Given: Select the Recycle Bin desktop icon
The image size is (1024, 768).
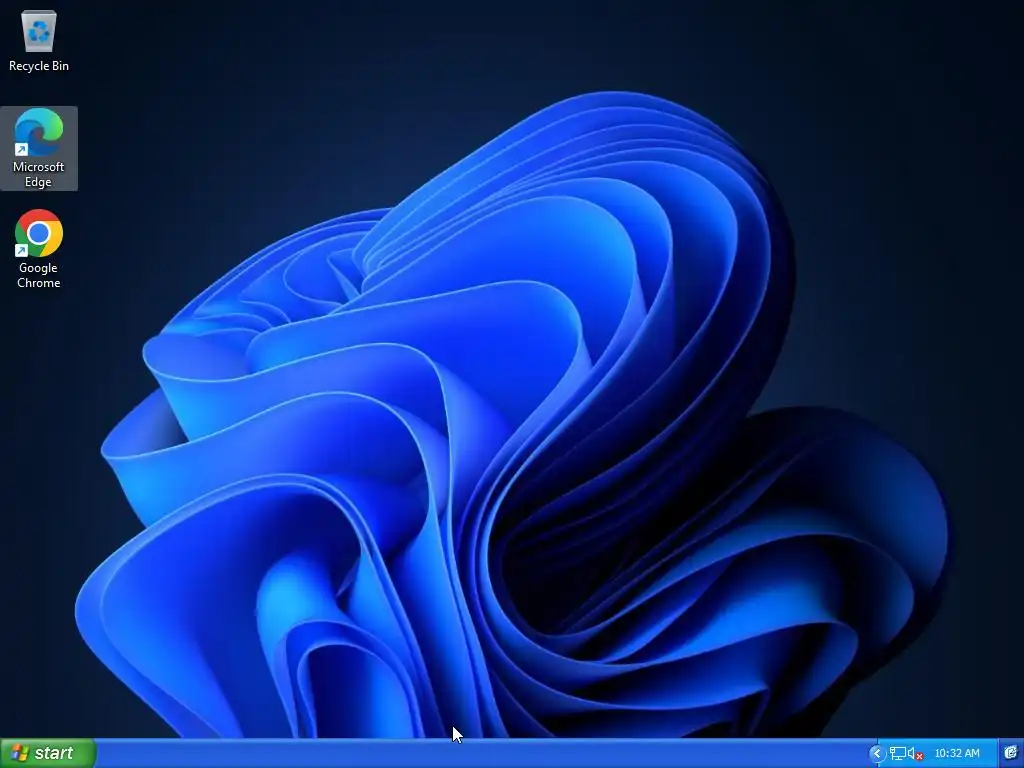Looking at the screenshot, I should [39, 31].
